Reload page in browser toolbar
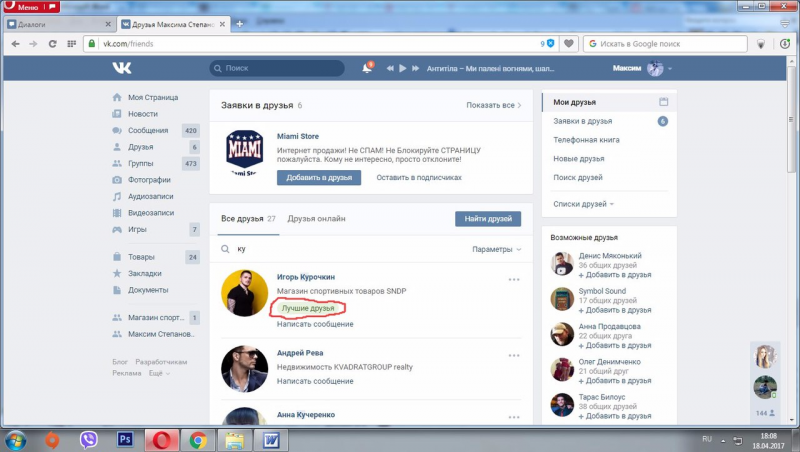This screenshot has height=452, width=800. (52, 44)
